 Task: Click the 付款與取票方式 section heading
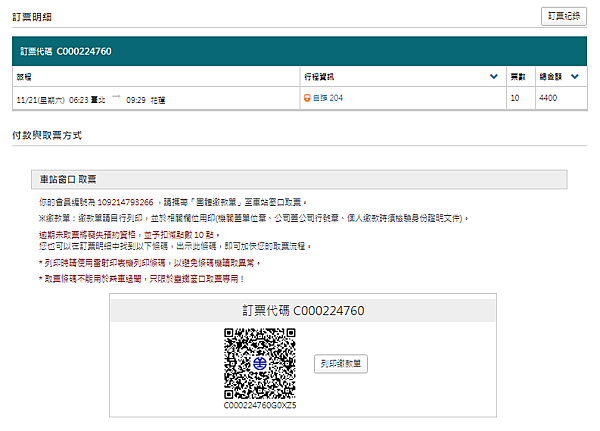pyautogui.click(x=47, y=135)
